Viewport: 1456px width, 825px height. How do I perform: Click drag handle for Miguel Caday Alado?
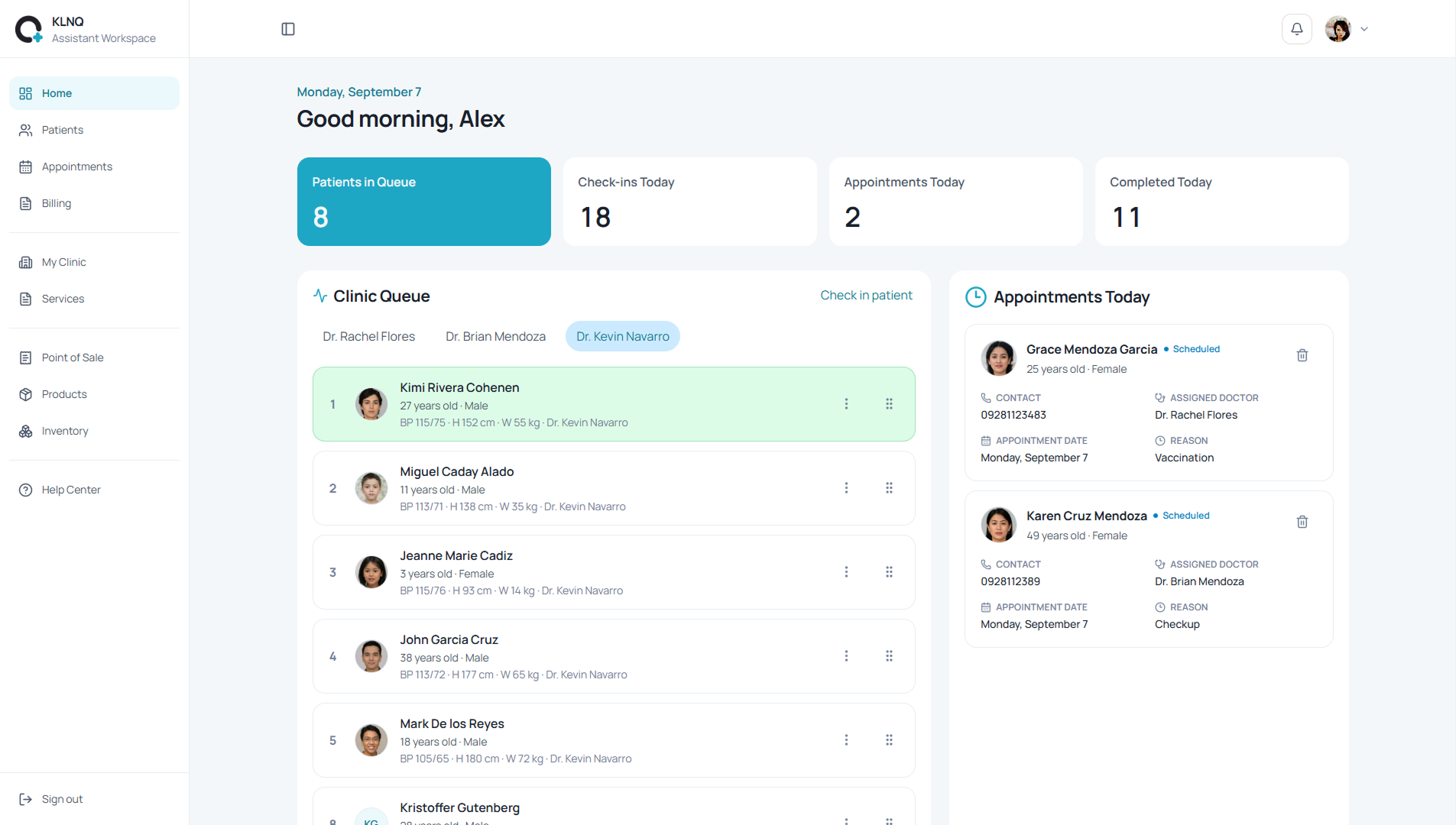point(889,488)
